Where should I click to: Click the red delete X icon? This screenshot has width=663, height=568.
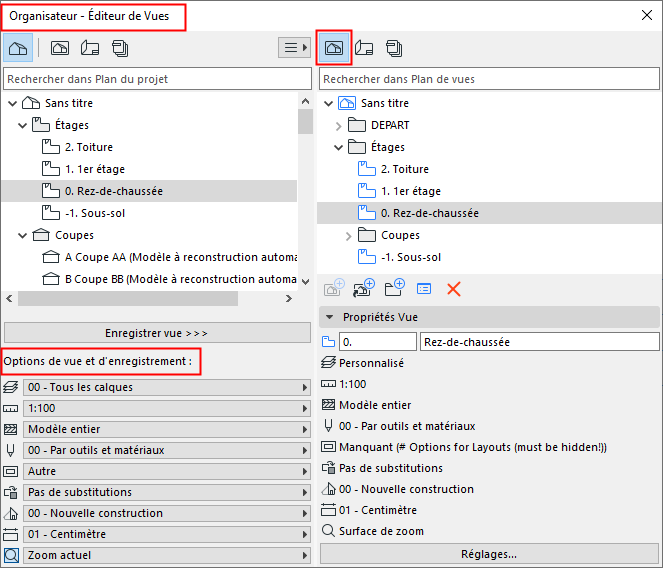(454, 289)
